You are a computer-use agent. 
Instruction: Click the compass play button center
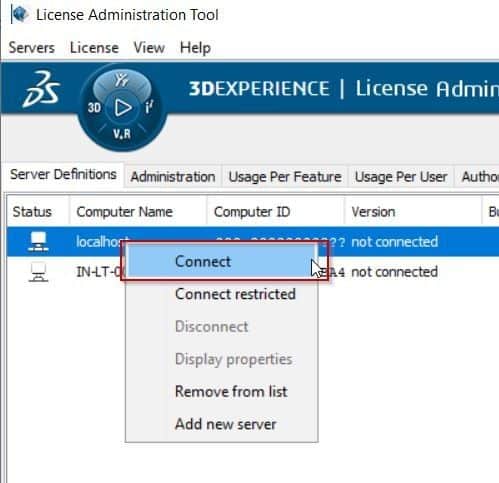(x=122, y=108)
